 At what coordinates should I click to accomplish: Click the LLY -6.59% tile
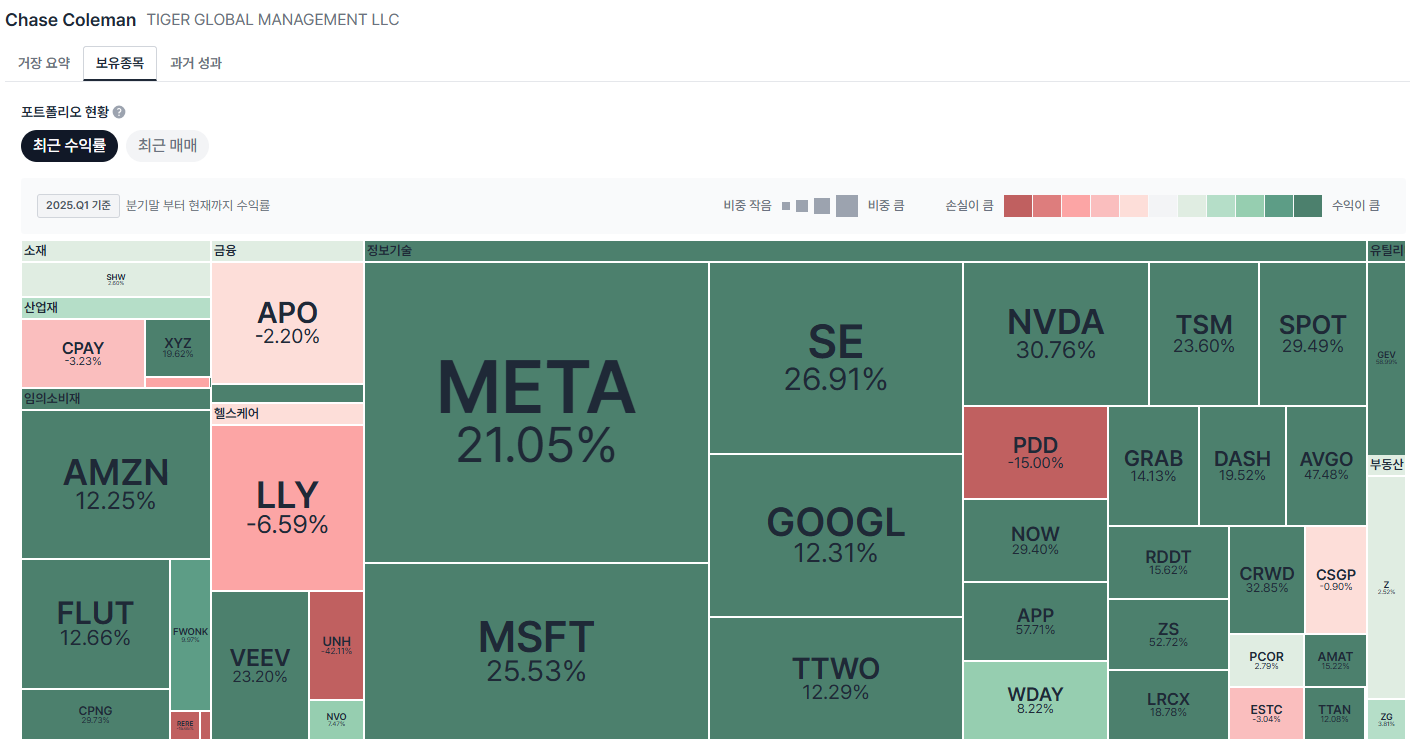coord(287,507)
